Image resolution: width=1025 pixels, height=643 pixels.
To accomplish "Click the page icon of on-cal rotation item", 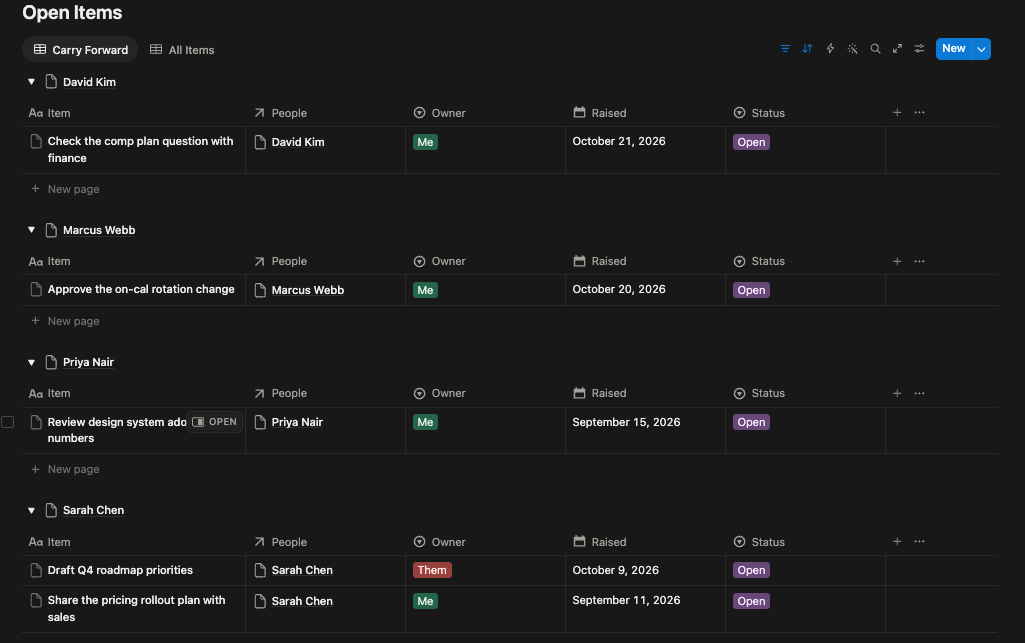I will point(36,289).
